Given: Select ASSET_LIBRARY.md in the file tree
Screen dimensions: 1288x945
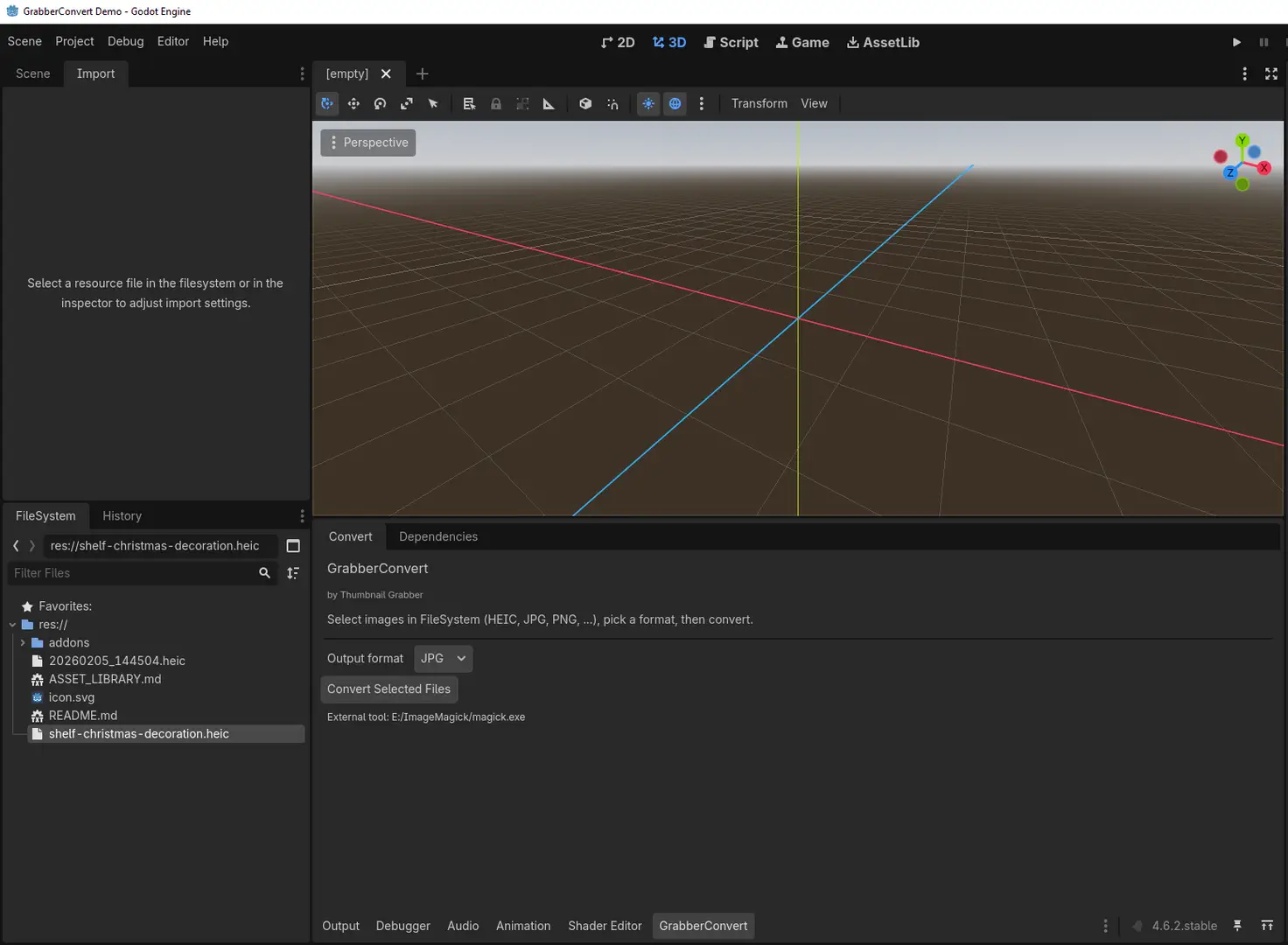Looking at the screenshot, I should coord(104,680).
